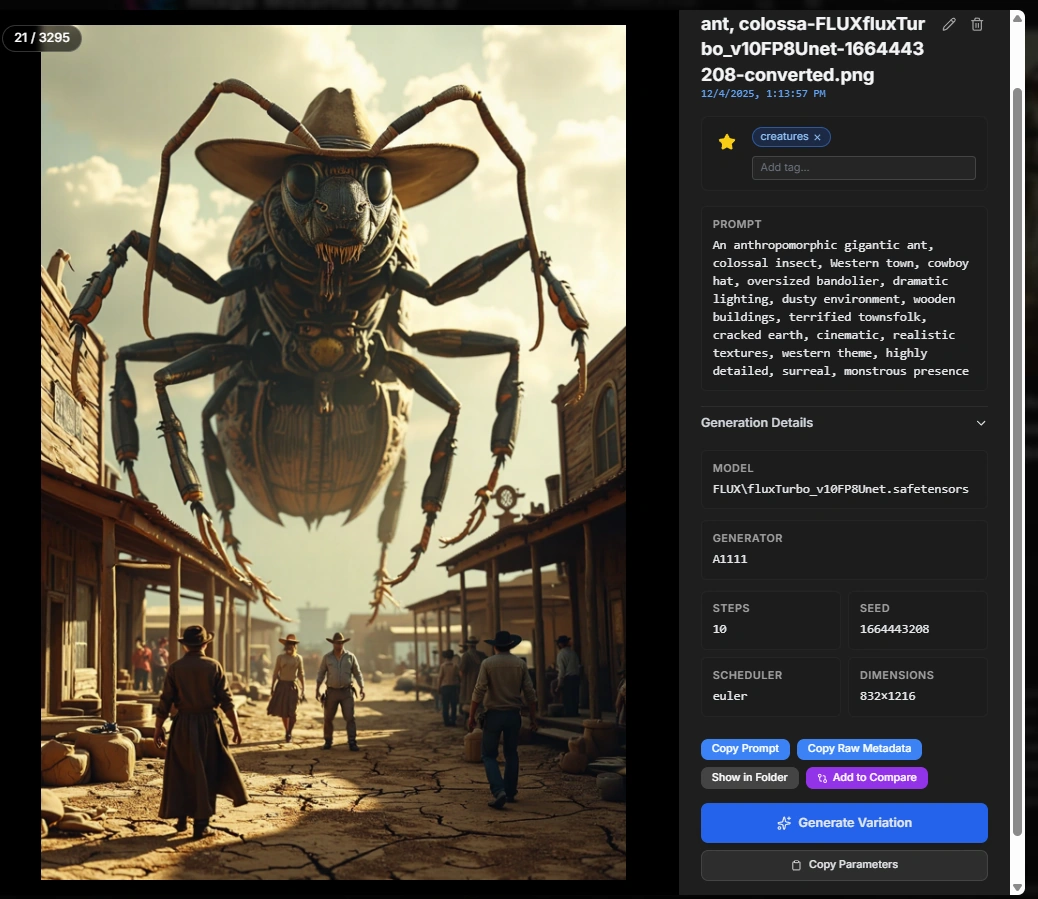This screenshot has height=899, width=1038.
Task: Unstar this image in the tags panel
Action: [726, 141]
